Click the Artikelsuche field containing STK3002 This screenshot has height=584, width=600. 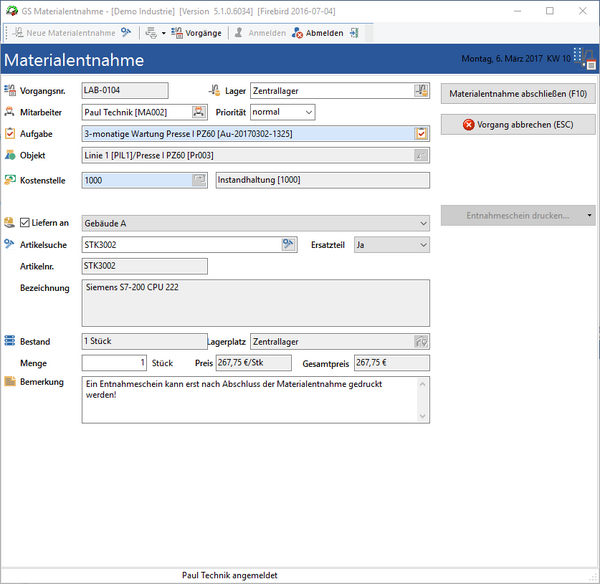pyautogui.click(x=180, y=244)
